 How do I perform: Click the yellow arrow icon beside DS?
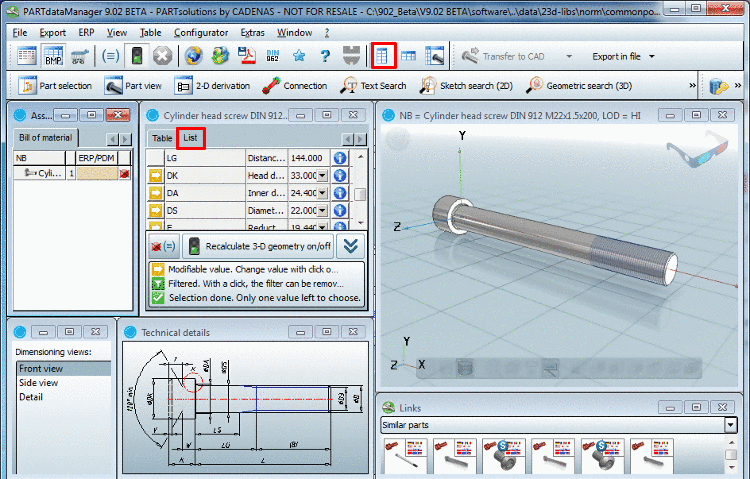[x=155, y=211]
